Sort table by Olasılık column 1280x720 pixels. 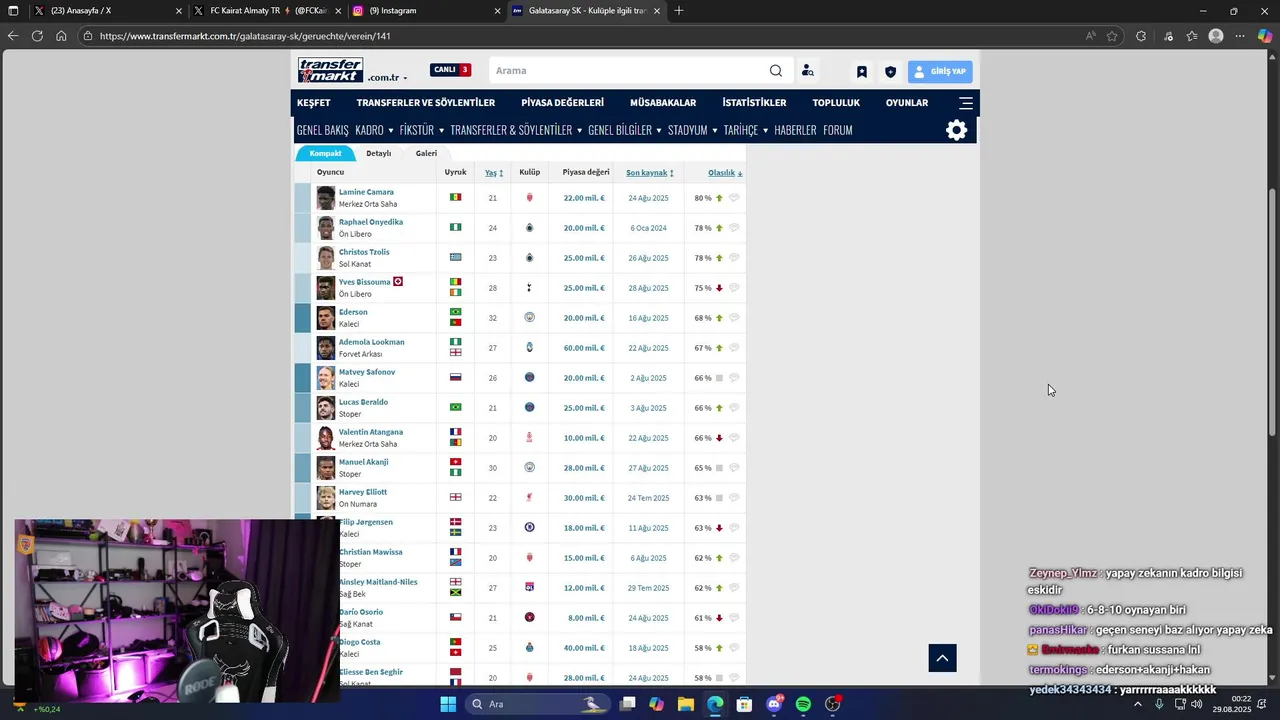click(725, 173)
